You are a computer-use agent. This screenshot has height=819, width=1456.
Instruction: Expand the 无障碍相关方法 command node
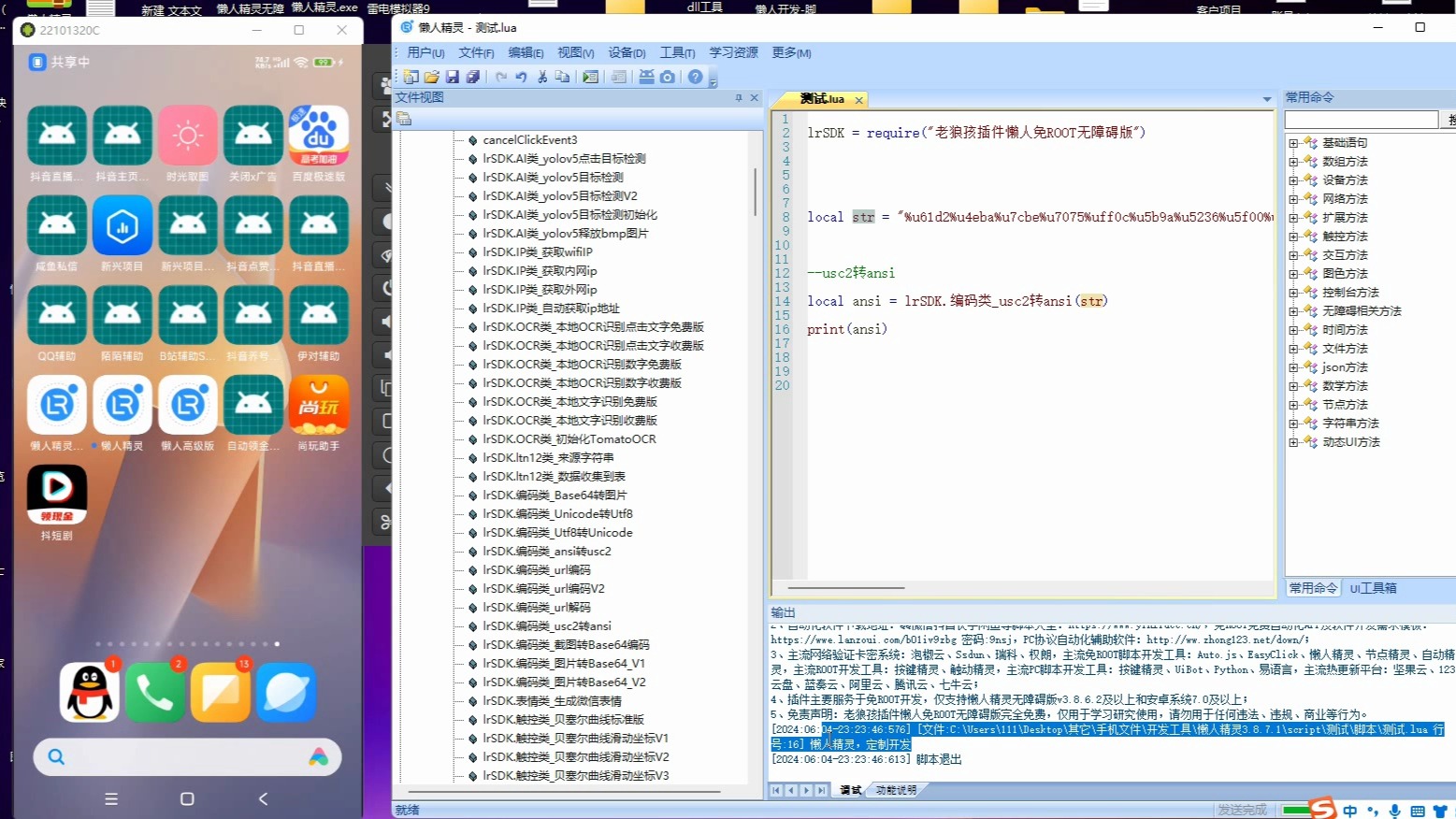click(1293, 311)
